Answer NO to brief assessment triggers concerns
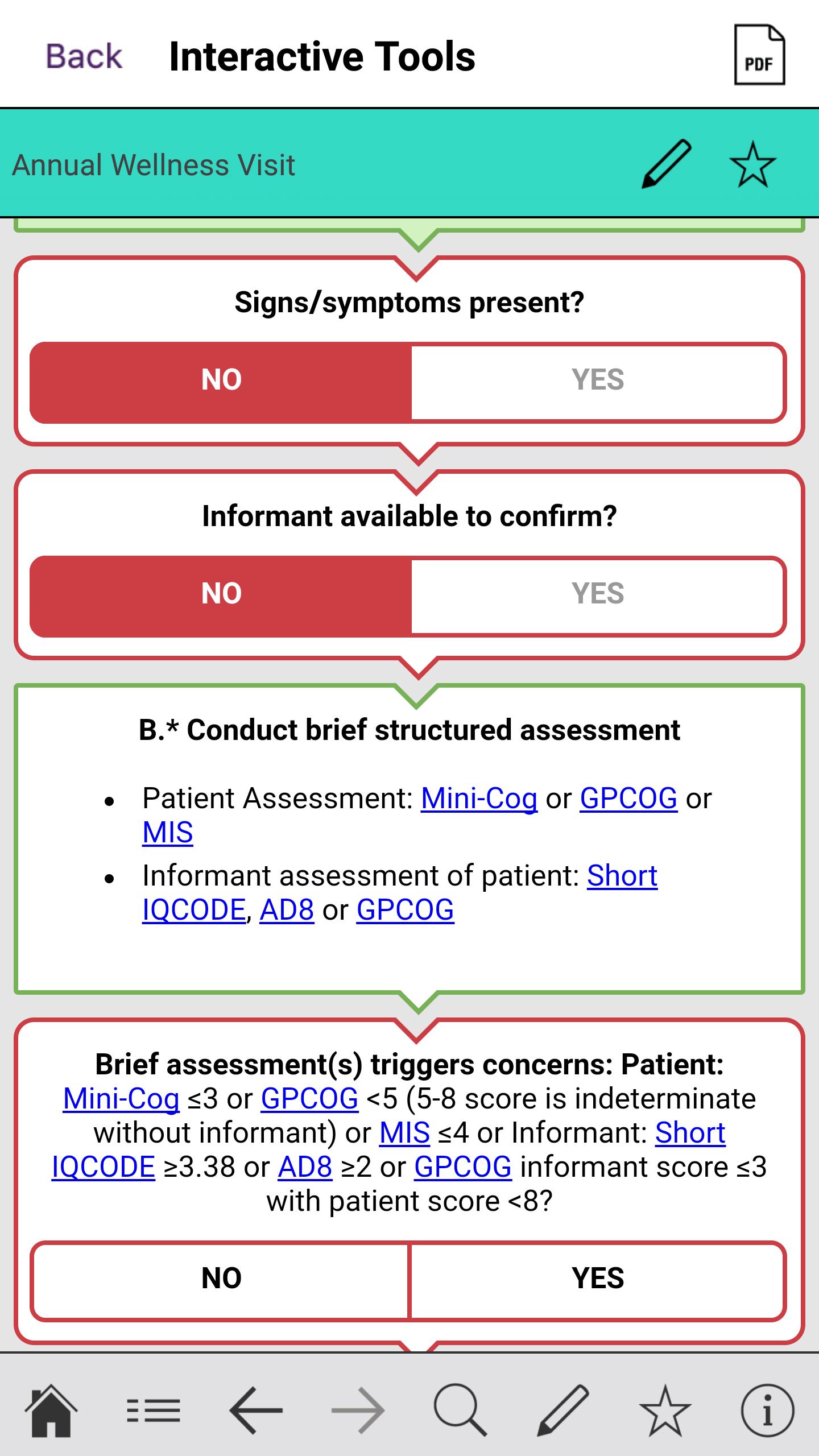Screen dimensions: 819x1456 (x=221, y=1279)
